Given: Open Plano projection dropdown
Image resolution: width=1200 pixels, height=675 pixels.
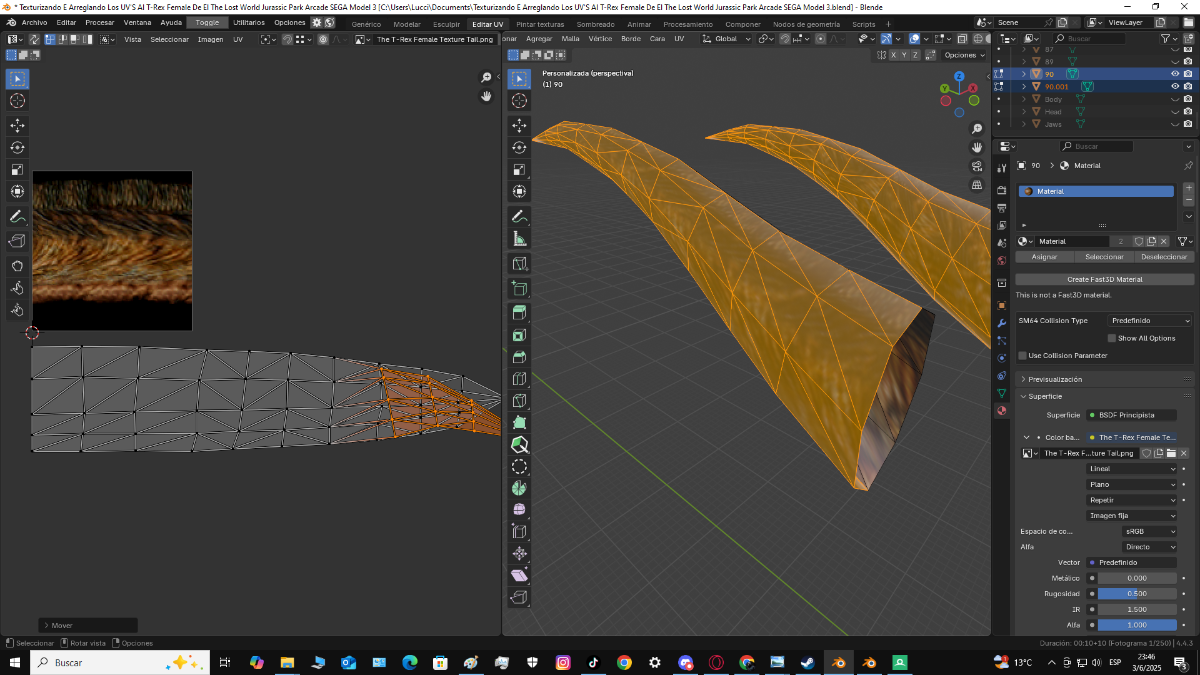Looking at the screenshot, I should click(1132, 484).
